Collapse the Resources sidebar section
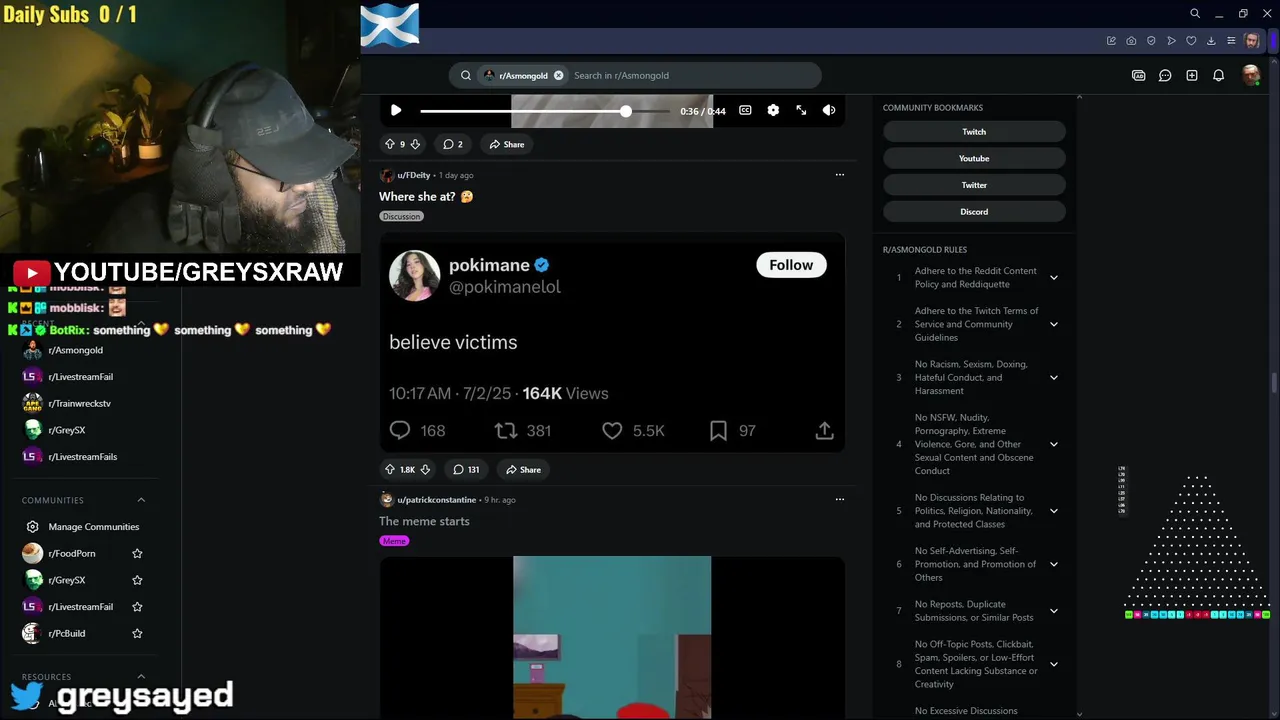Image resolution: width=1280 pixels, height=720 pixels. click(141, 677)
